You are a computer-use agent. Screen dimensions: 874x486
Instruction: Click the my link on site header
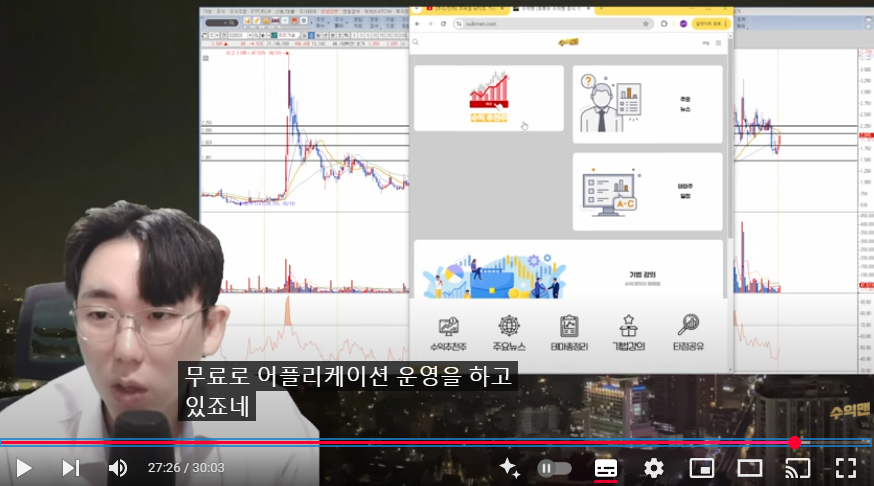[706, 43]
